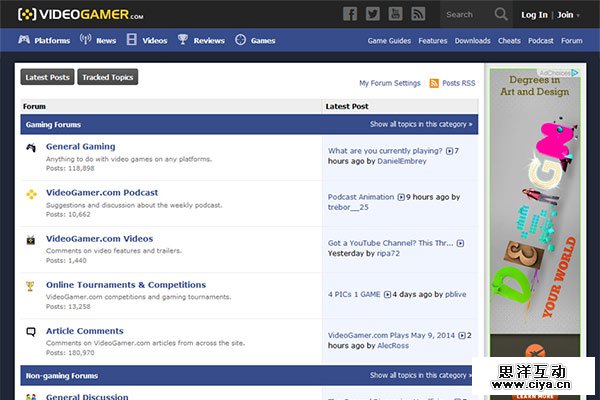Open the Article Comments forum
The width and height of the screenshot is (600, 400).
click(x=85, y=331)
